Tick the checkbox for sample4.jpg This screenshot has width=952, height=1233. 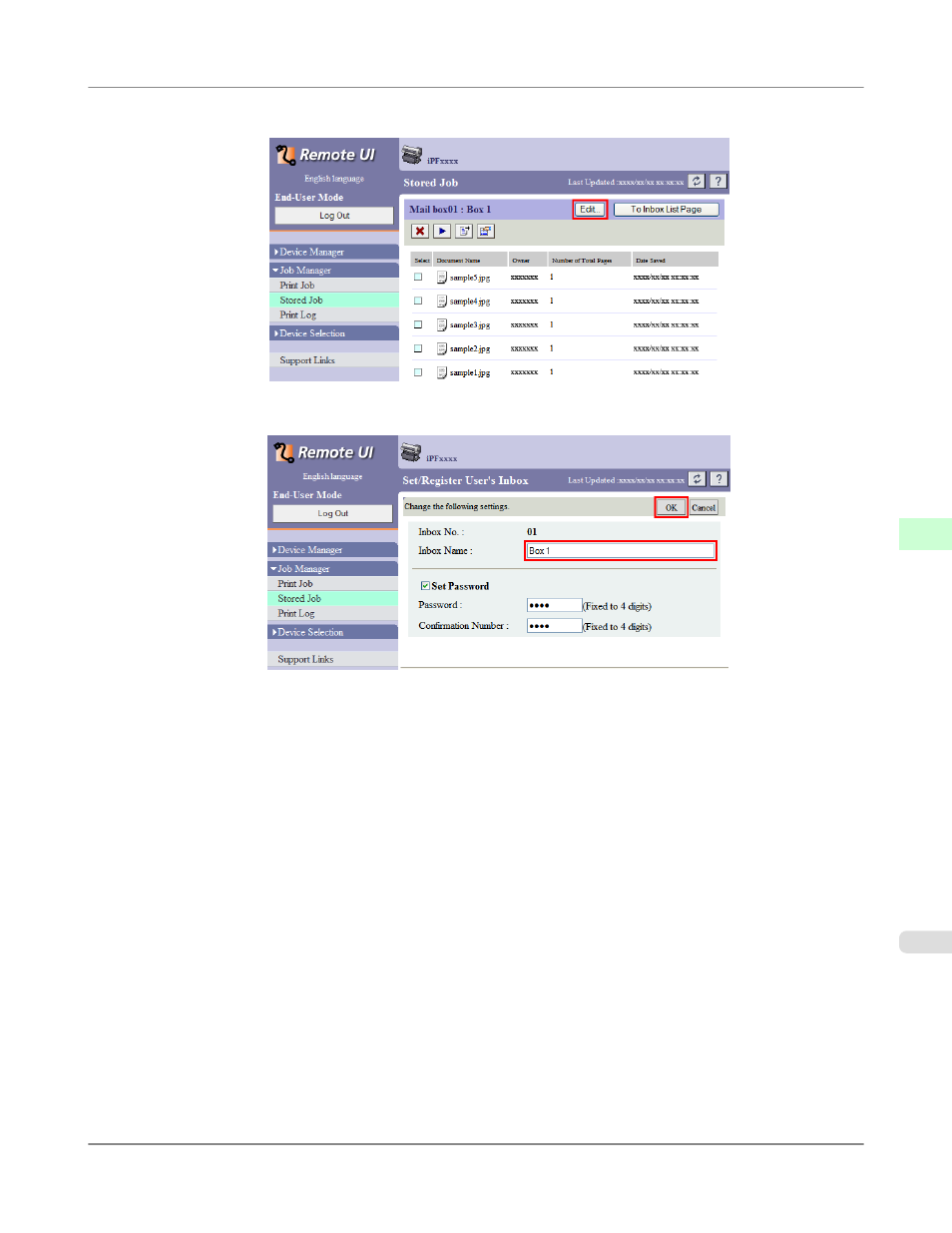click(x=418, y=301)
